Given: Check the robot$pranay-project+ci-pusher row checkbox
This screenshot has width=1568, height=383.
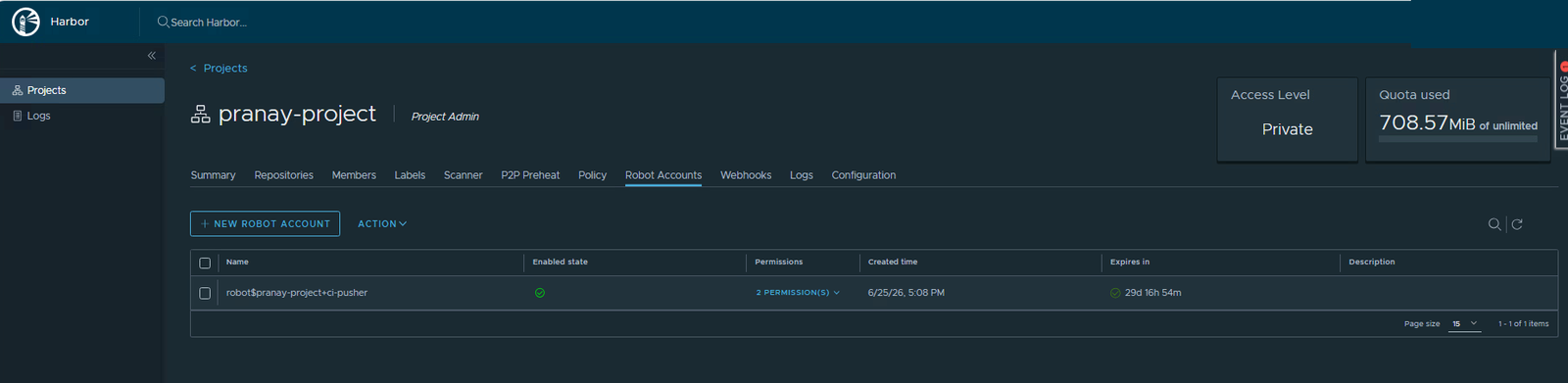Looking at the screenshot, I should click(x=205, y=293).
